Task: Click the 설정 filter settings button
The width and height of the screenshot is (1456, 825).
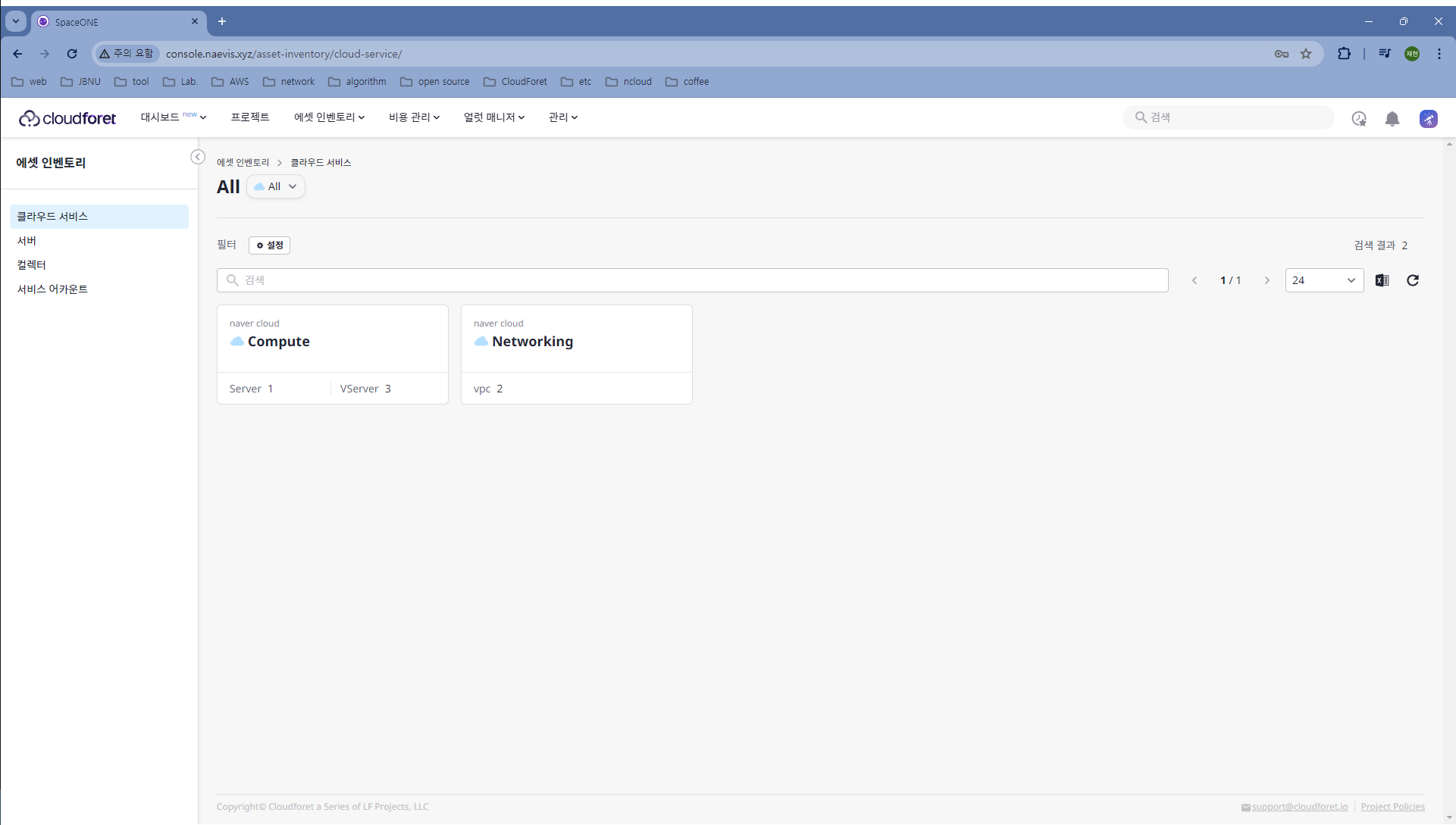Action: tap(270, 245)
